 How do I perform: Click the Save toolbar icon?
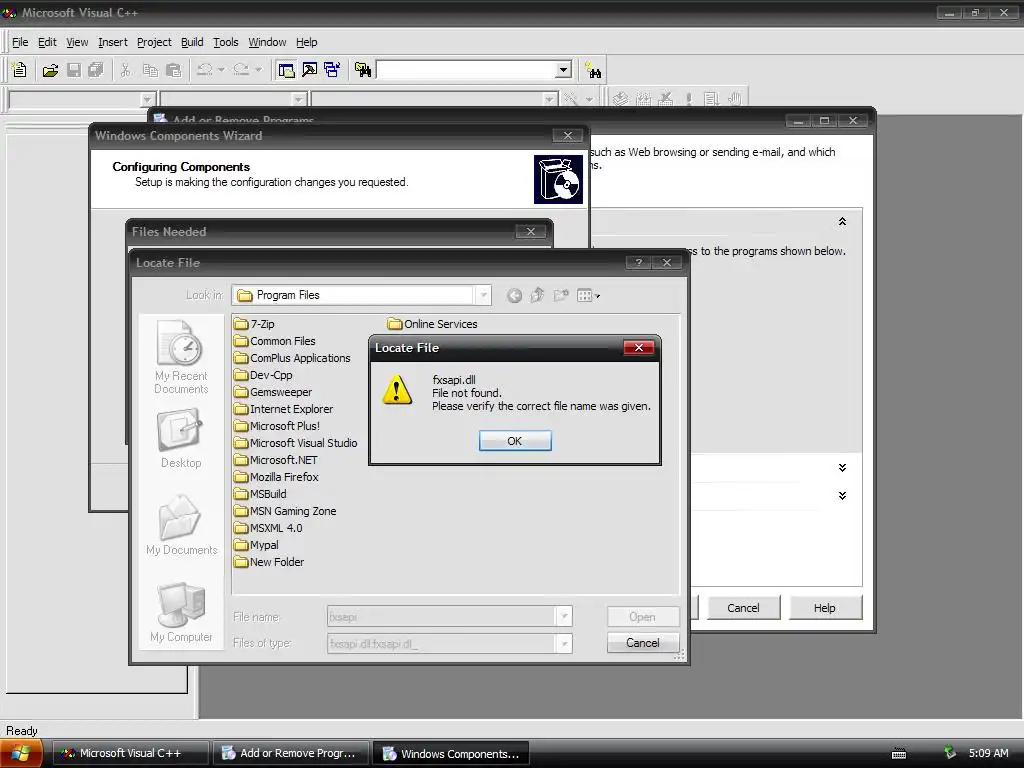74,70
